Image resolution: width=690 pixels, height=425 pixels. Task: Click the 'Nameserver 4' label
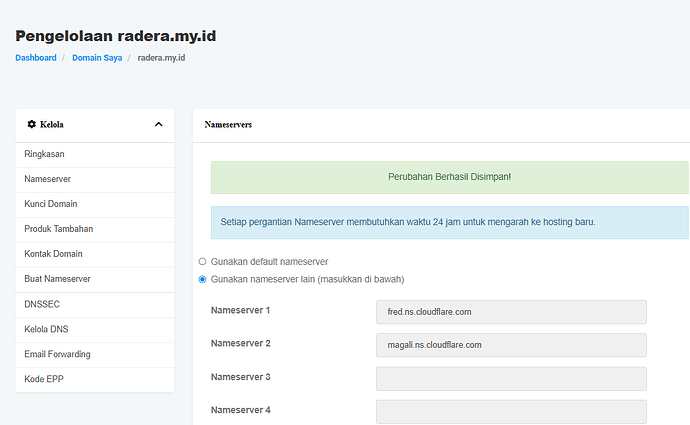click(x=240, y=410)
